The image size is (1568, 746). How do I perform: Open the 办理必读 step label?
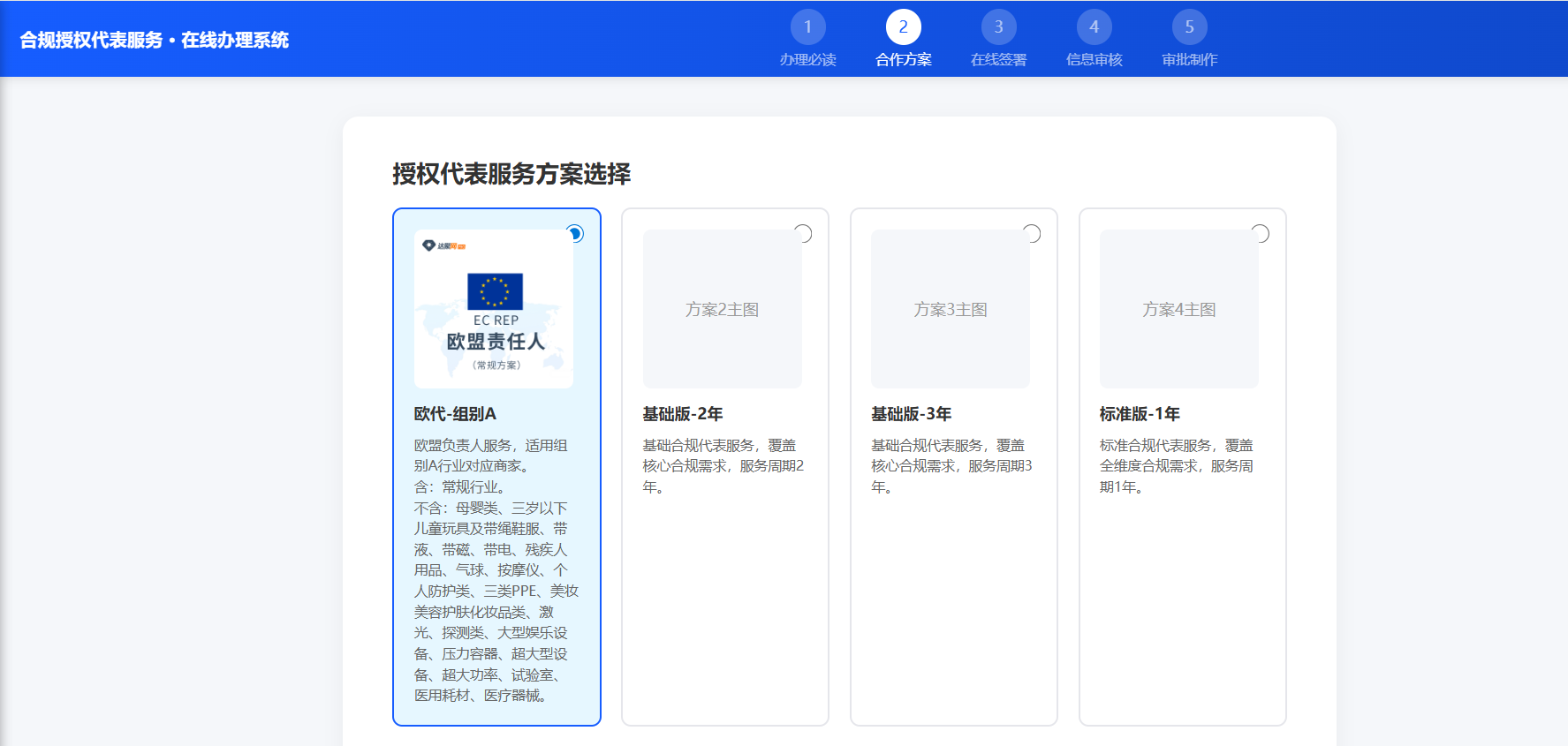point(807,59)
